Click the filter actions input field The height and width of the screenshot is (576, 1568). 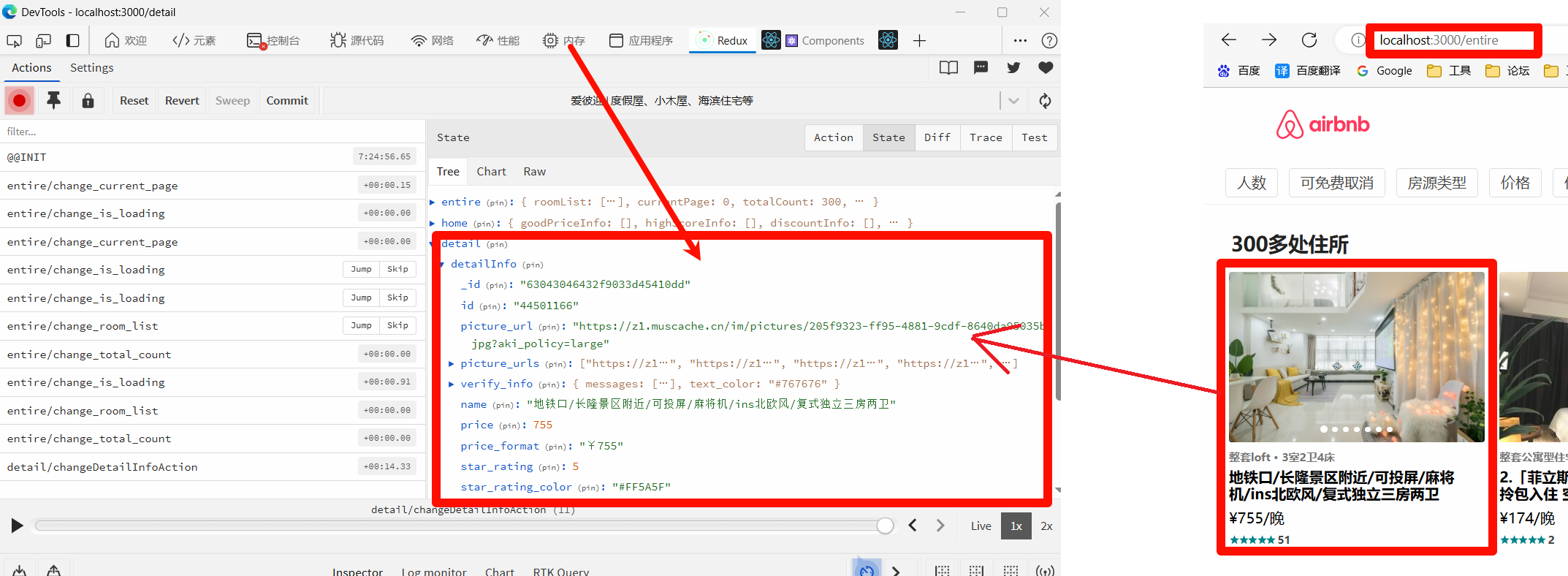(x=212, y=132)
